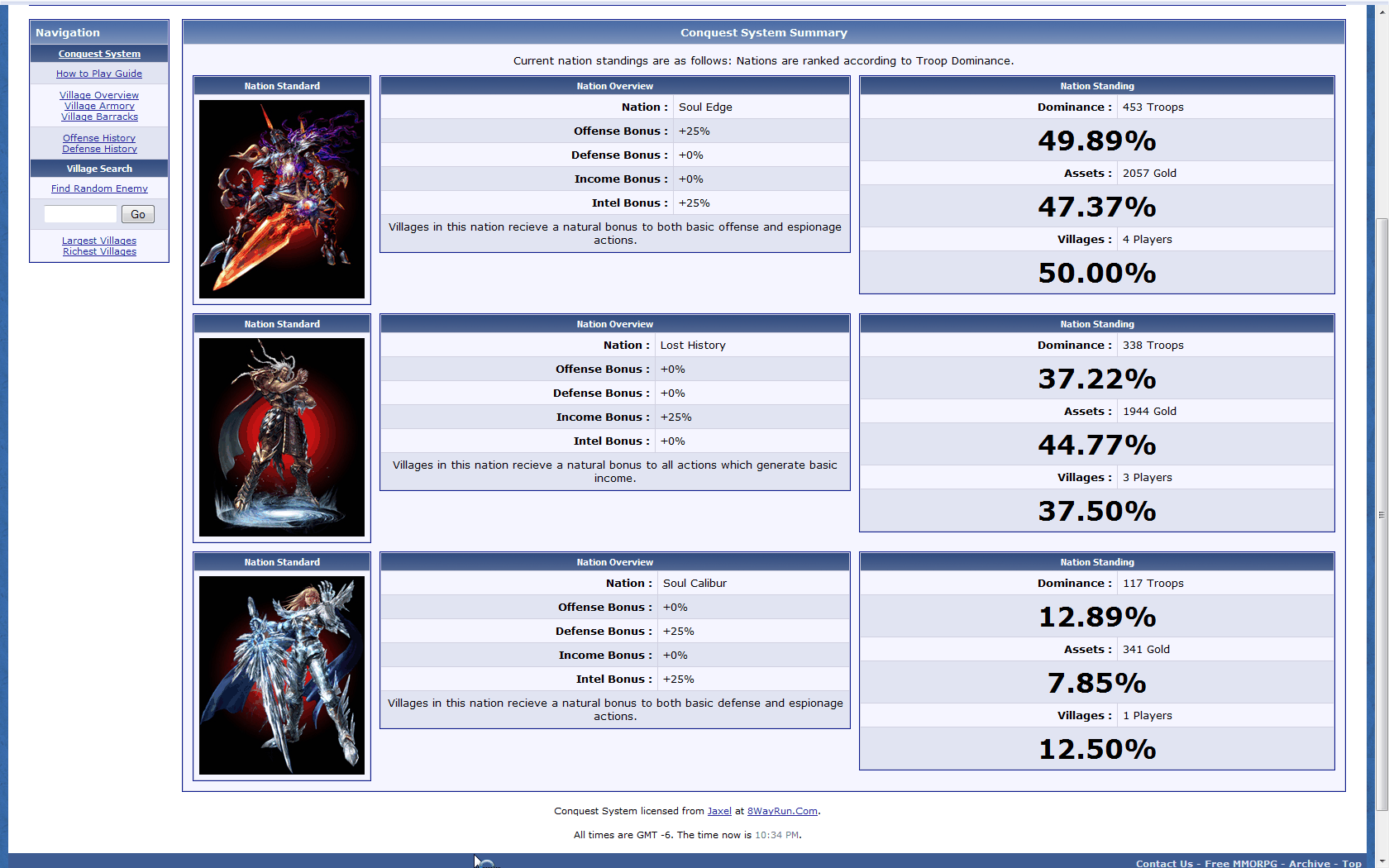Click Find Random Enemy link

(x=99, y=188)
